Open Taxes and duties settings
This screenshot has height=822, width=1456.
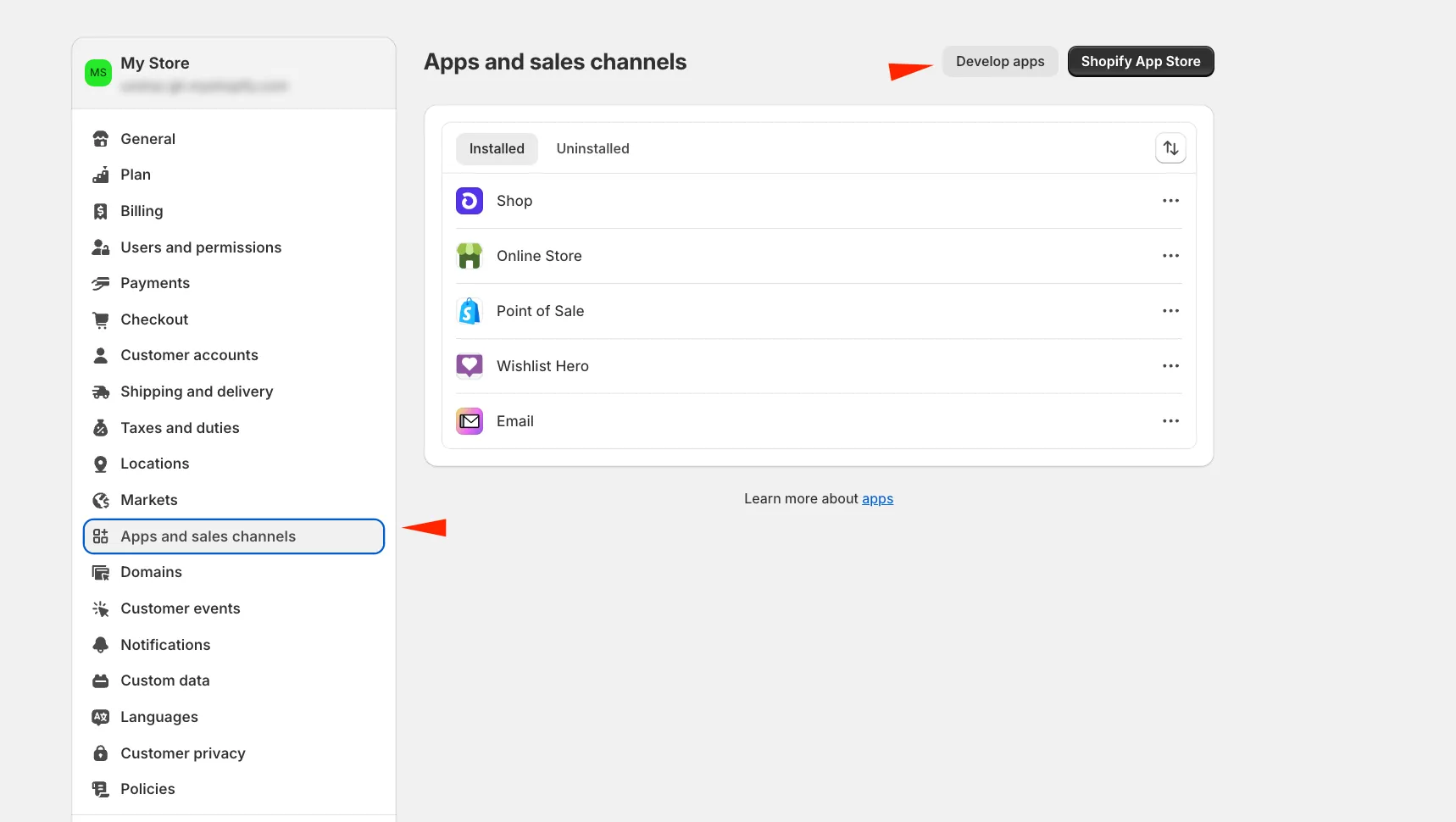coord(234,428)
